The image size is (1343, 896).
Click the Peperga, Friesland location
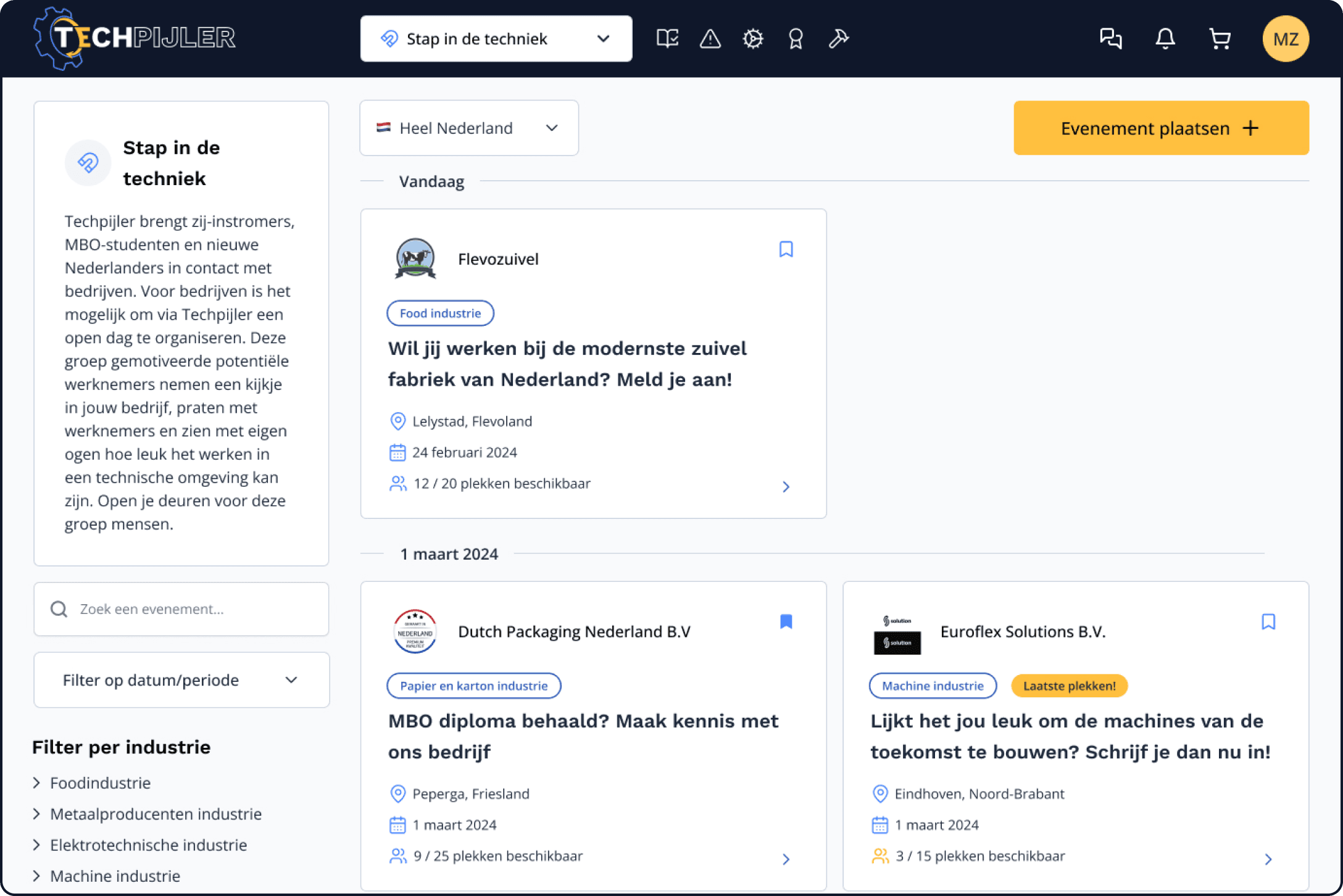[x=471, y=794]
